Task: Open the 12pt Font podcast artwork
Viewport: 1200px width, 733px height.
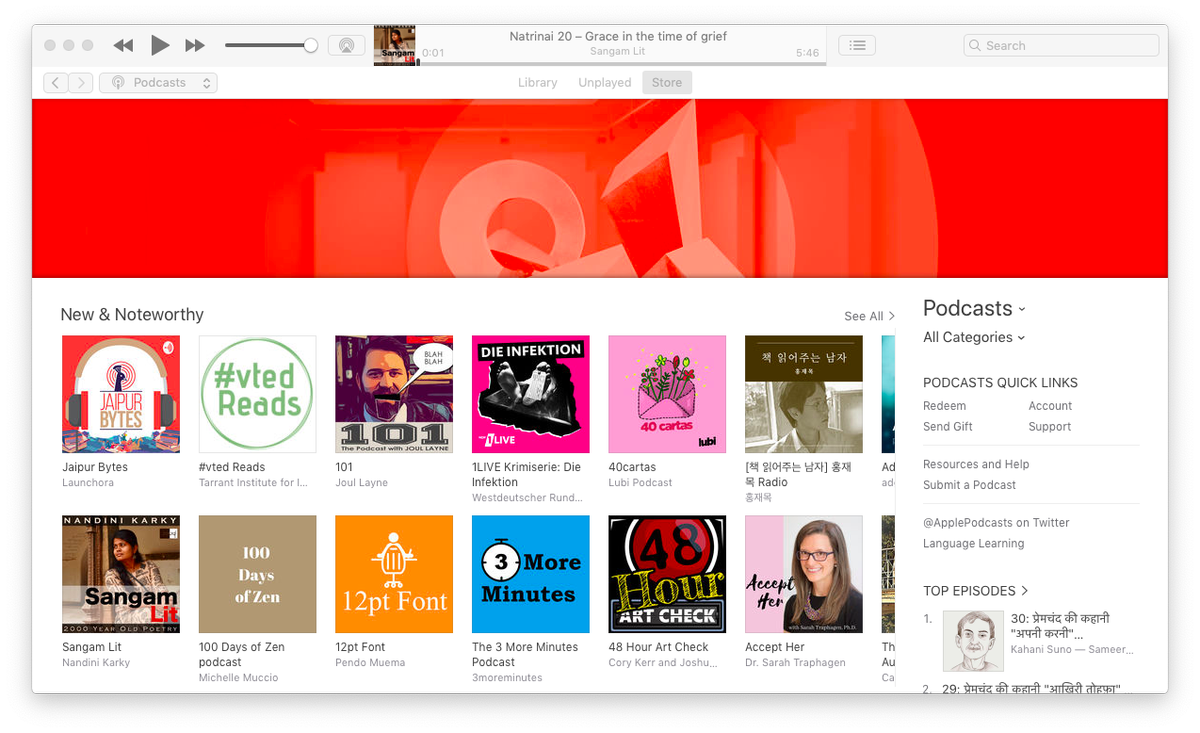Action: [394, 574]
